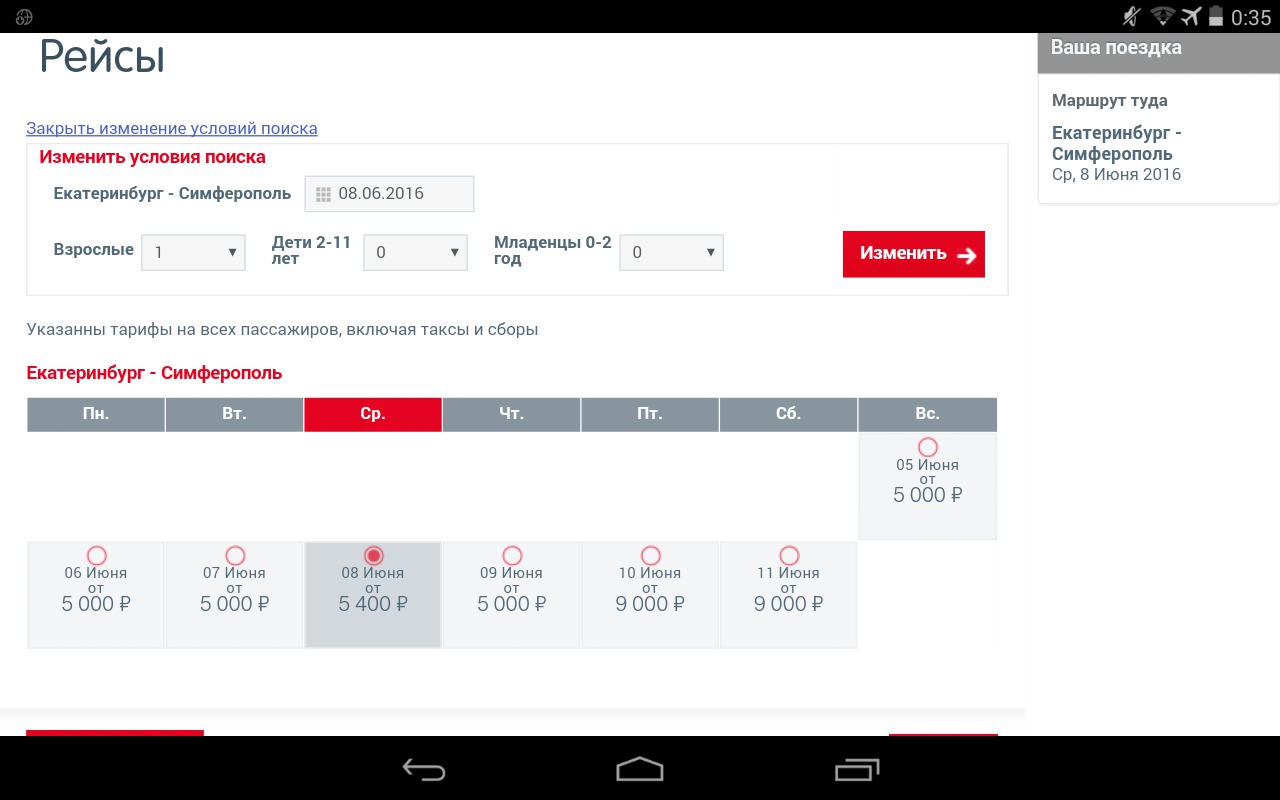Select the Пн. weekday column header
The height and width of the screenshot is (800, 1280).
click(96, 414)
